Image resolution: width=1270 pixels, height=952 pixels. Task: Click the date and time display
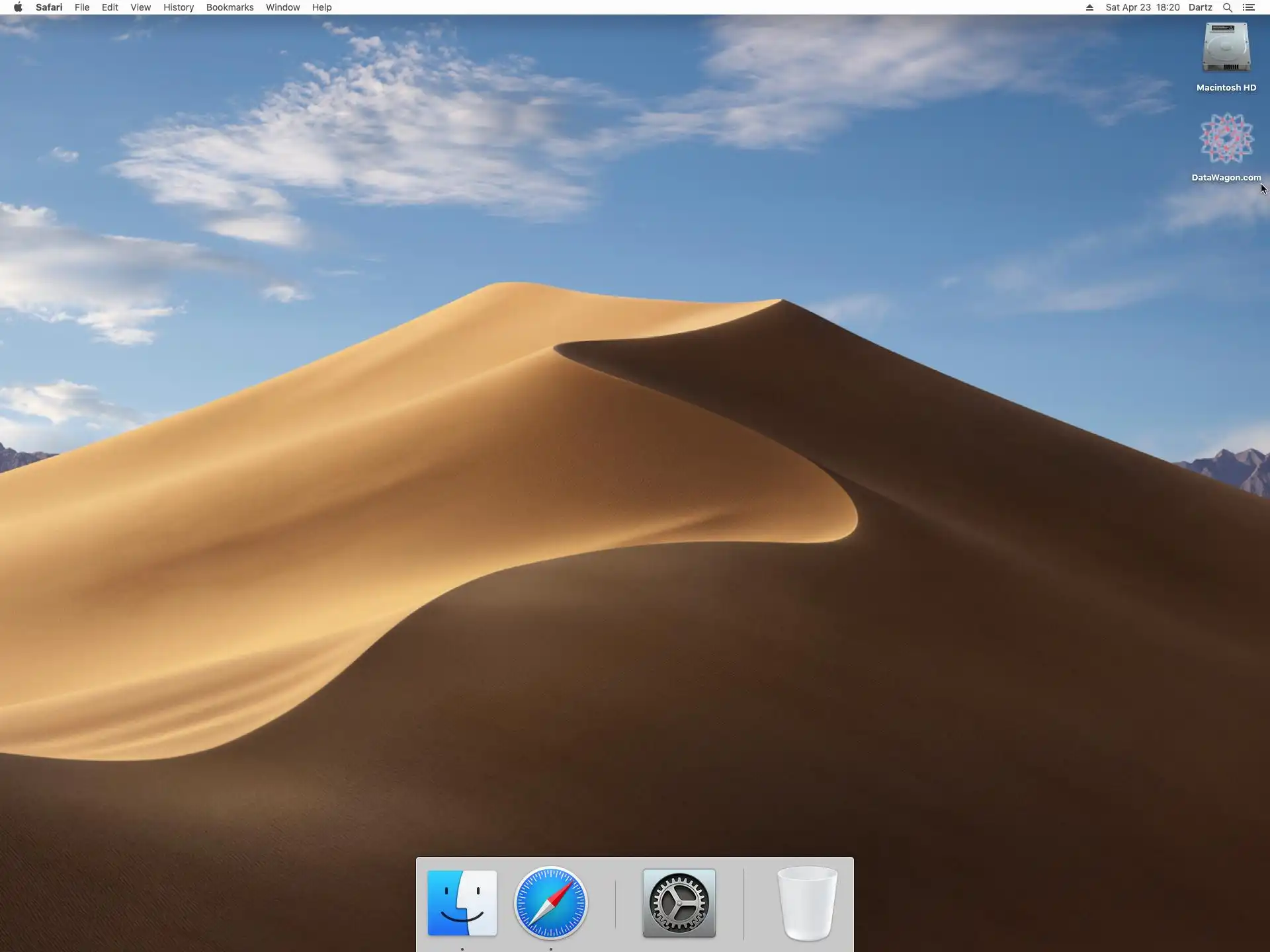[1142, 7]
